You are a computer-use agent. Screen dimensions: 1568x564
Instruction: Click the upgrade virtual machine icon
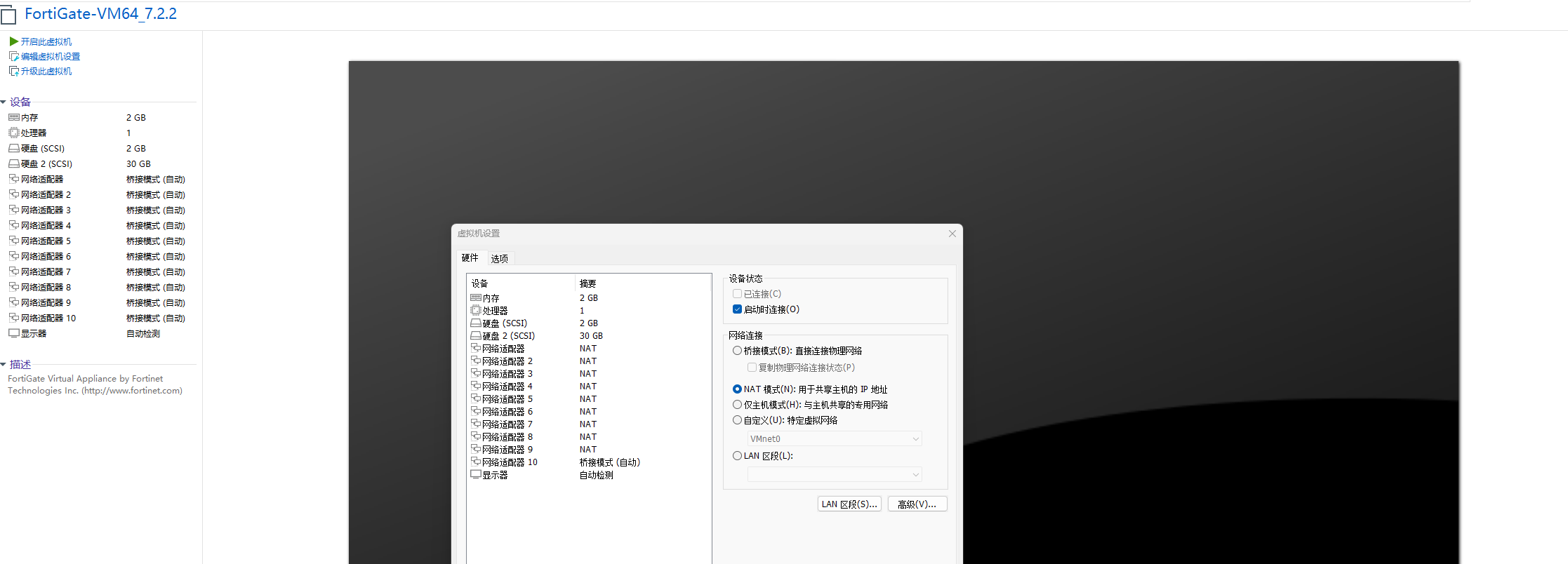13,71
